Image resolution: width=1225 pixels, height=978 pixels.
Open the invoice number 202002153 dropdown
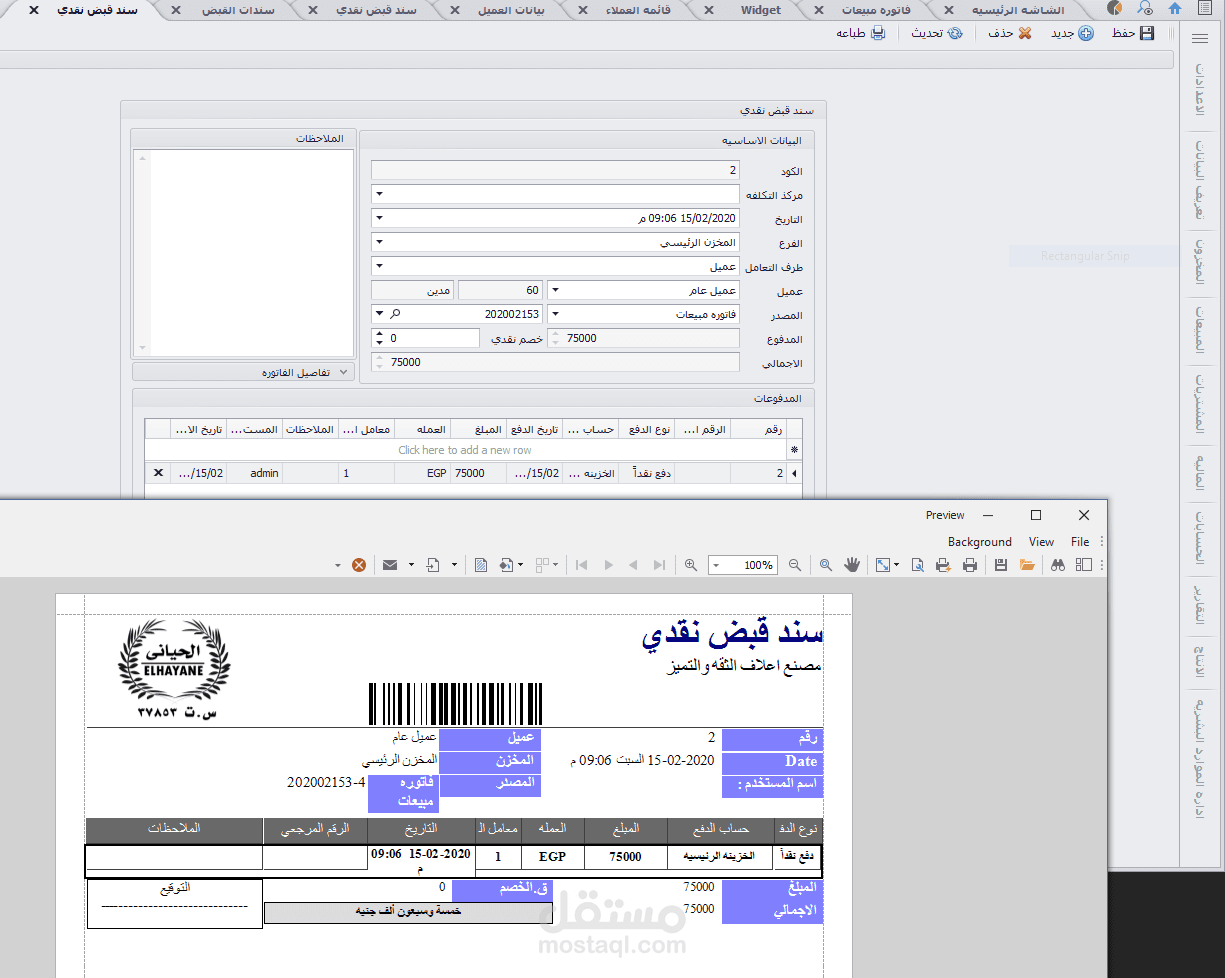(379, 314)
